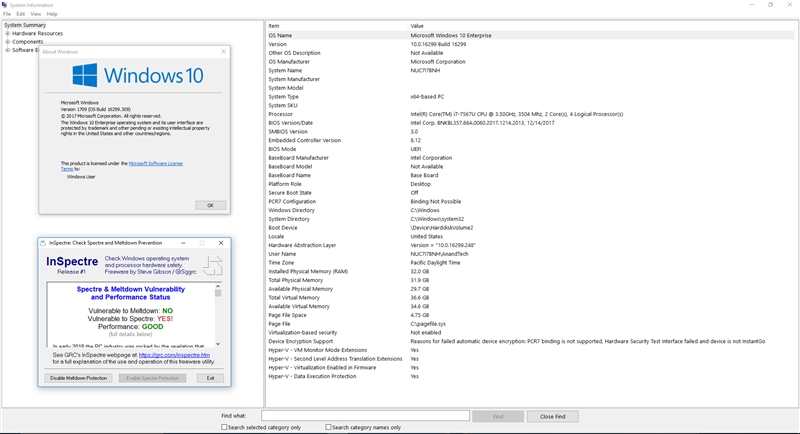Select the Processor row
Viewport: 800px width, 434px height.
531,114
